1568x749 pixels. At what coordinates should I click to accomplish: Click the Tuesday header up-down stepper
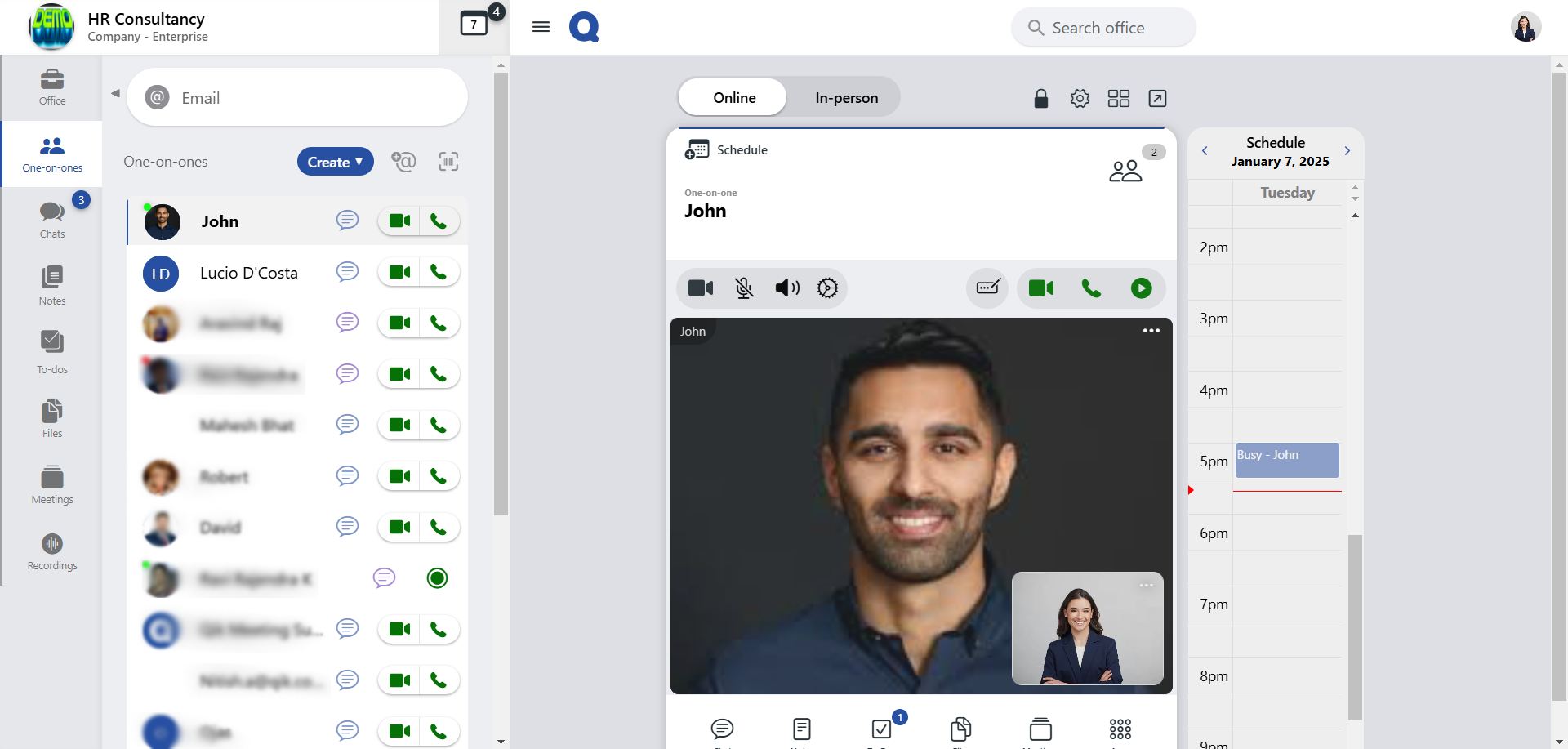click(1356, 193)
